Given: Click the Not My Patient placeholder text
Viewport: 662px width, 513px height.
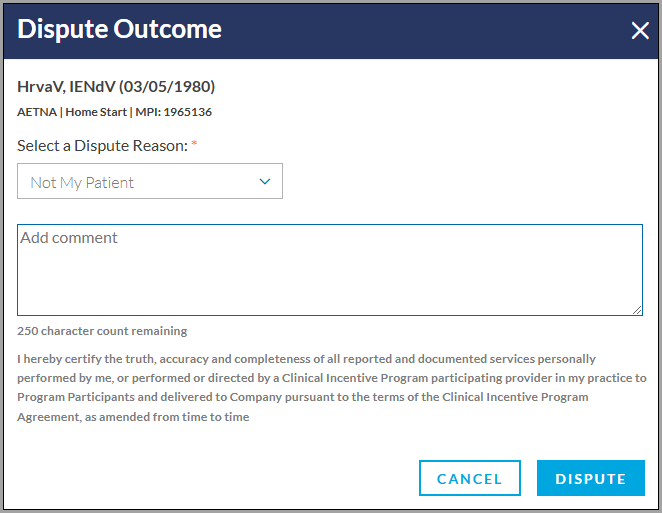Looking at the screenshot, I should click(82, 183).
